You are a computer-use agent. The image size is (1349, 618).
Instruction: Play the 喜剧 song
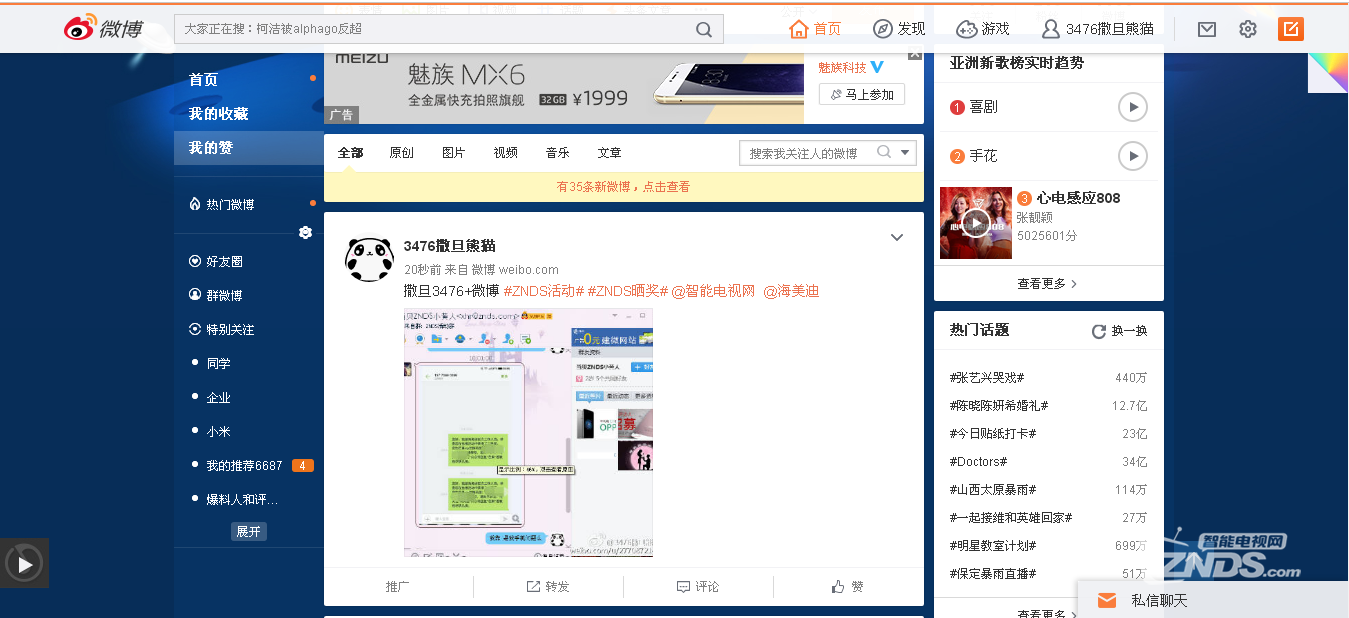coord(1132,107)
